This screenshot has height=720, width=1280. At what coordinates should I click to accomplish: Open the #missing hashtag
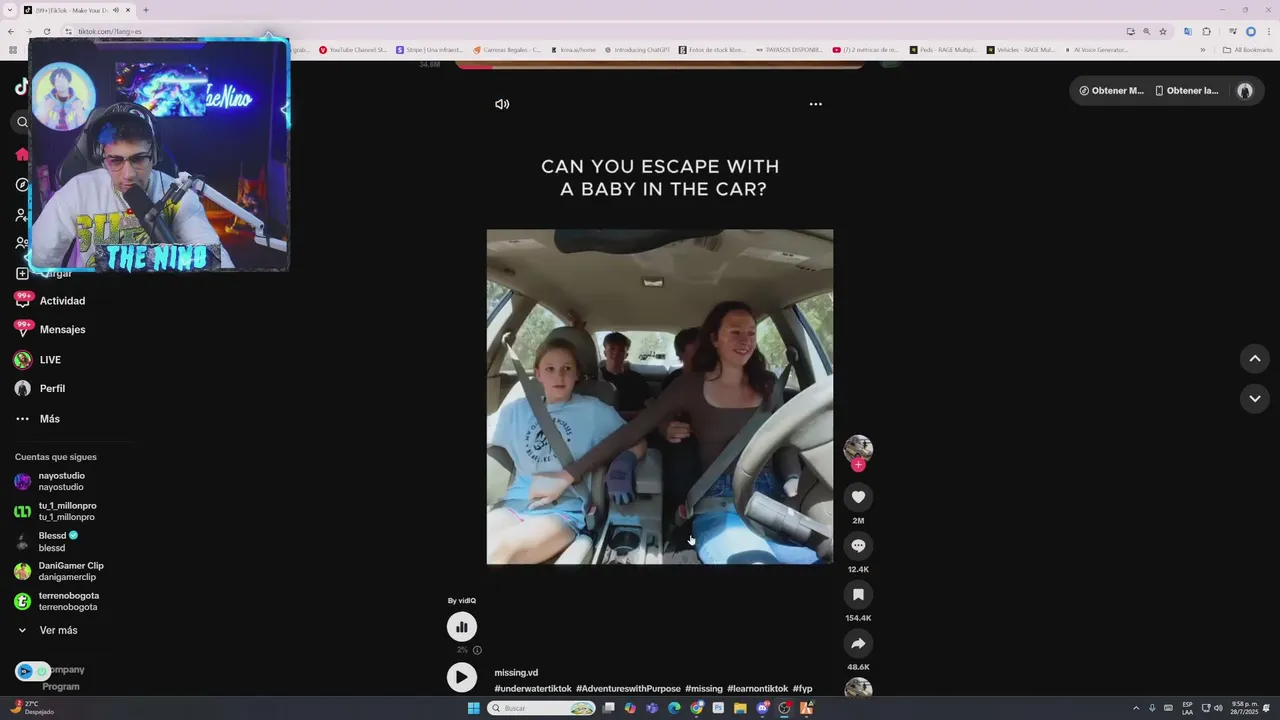[704, 689]
